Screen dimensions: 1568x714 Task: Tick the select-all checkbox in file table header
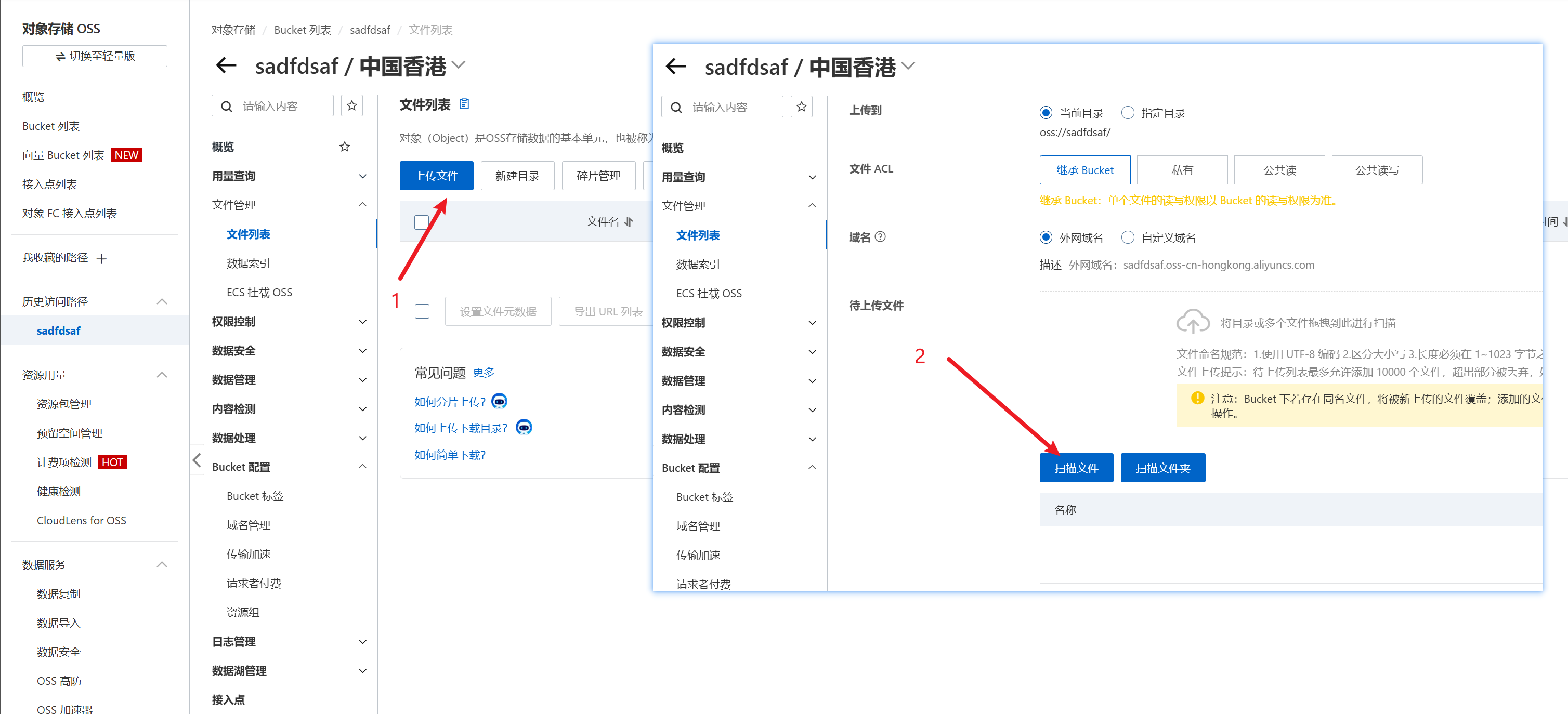(421, 222)
